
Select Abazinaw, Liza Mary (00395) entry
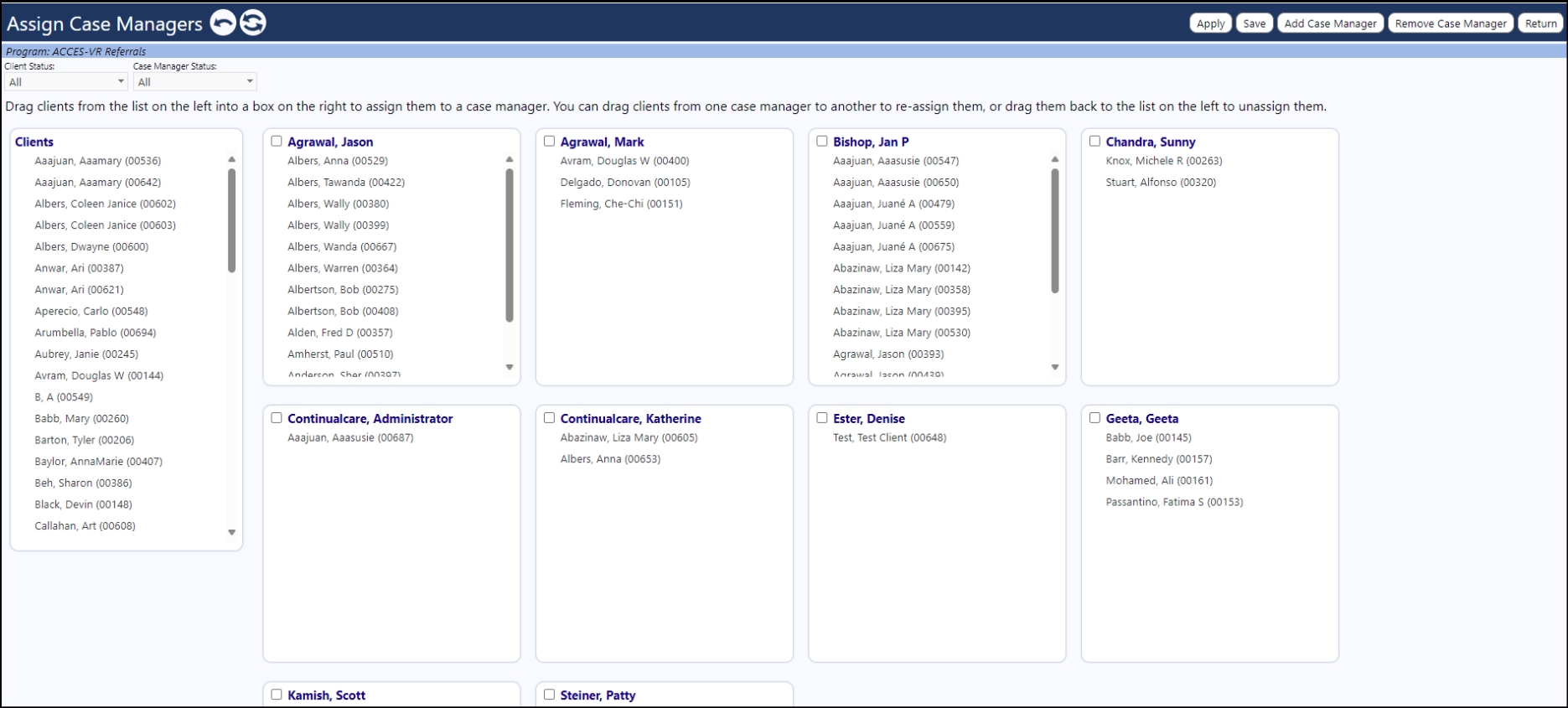click(902, 312)
